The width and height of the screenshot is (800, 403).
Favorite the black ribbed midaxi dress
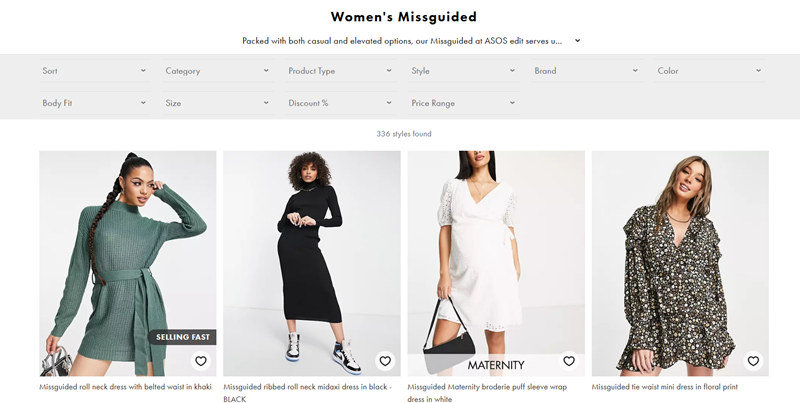click(385, 361)
